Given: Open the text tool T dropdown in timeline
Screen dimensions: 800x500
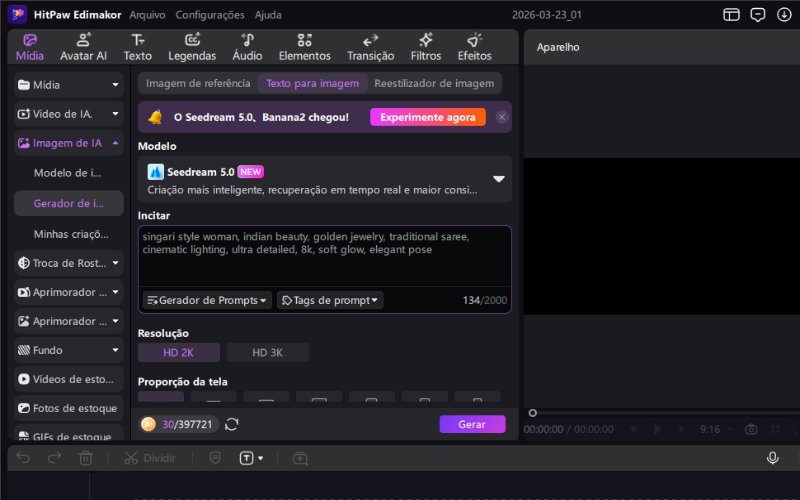Looking at the screenshot, I should (261, 458).
